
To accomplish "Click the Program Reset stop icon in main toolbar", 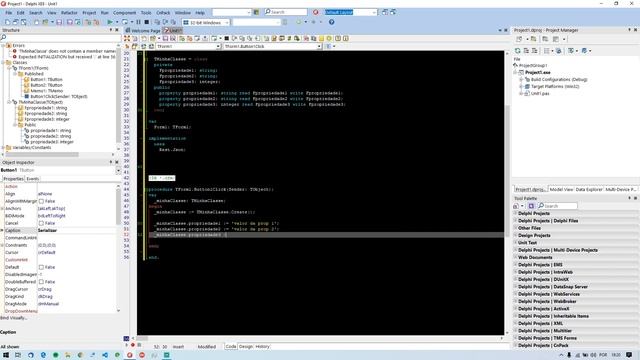I will pyautogui.click(x=147, y=22).
